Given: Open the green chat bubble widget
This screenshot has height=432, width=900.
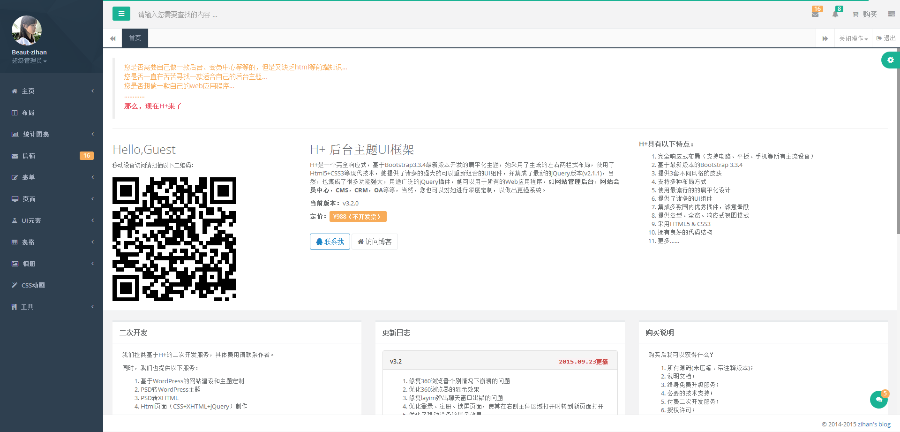Looking at the screenshot, I should 879,399.
